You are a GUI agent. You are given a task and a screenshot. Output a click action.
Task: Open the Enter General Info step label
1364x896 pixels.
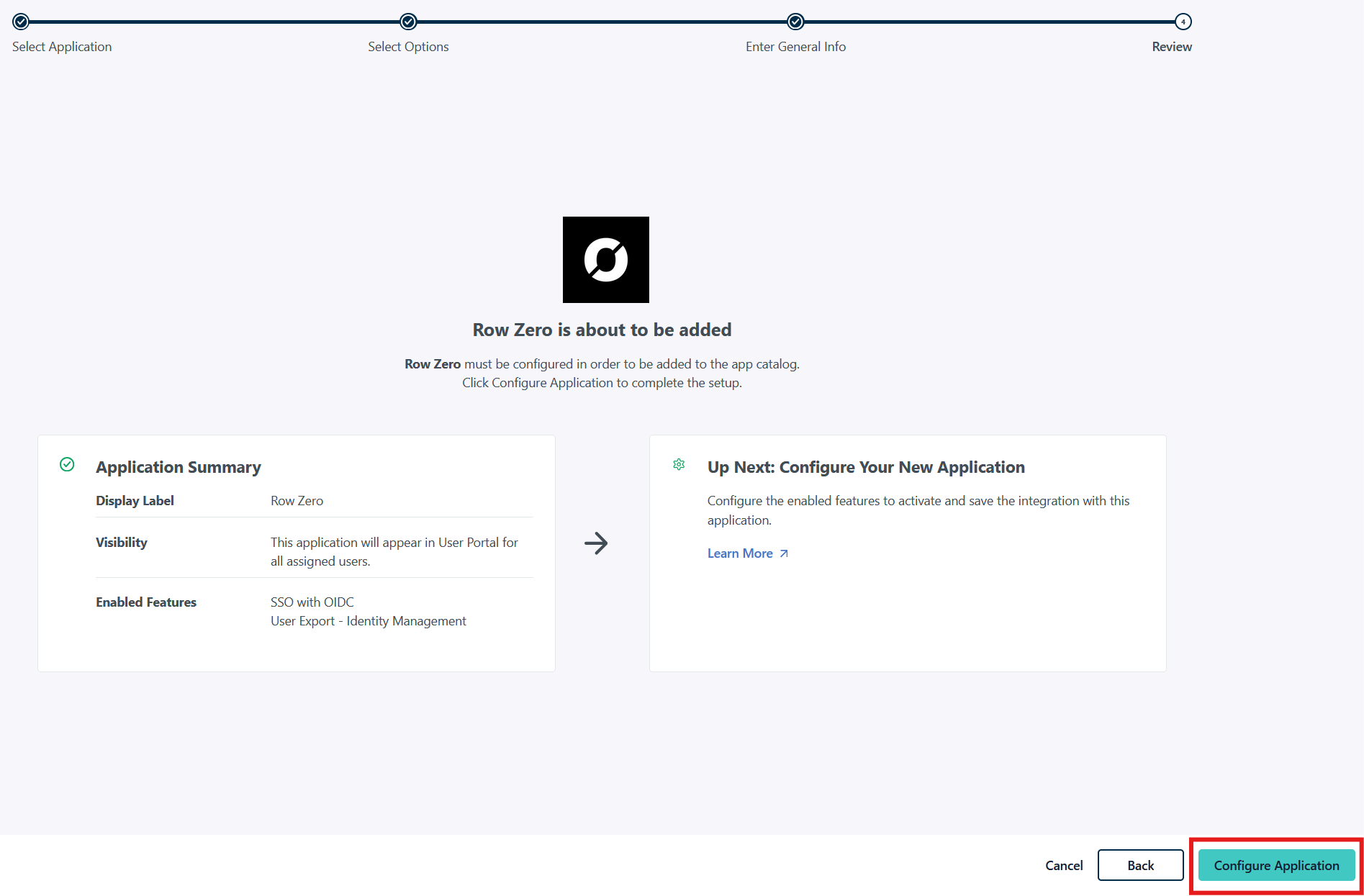click(x=795, y=47)
